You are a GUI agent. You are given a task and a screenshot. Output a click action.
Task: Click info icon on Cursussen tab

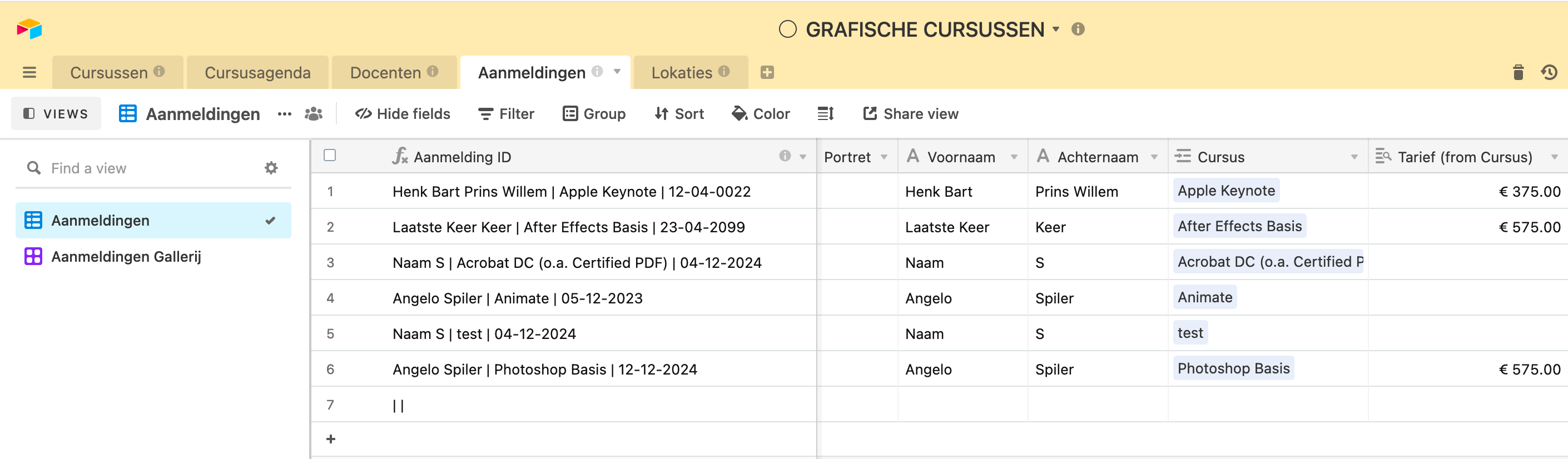(x=159, y=71)
